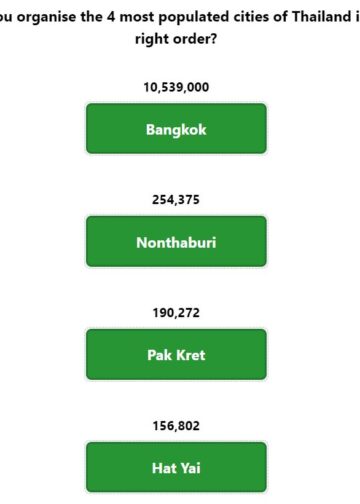Choose the Pak Kret green button

click(176, 354)
